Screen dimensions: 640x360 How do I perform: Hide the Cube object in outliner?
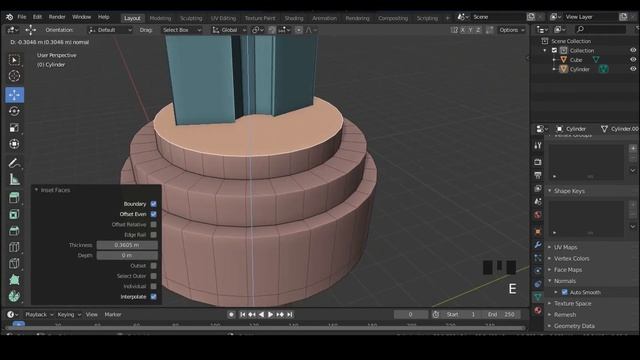coord(633,60)
